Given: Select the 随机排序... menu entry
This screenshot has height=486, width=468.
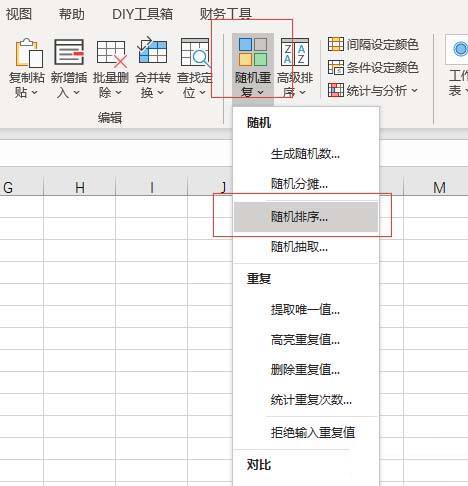Looking at the screenshot, I should (306, 217).
